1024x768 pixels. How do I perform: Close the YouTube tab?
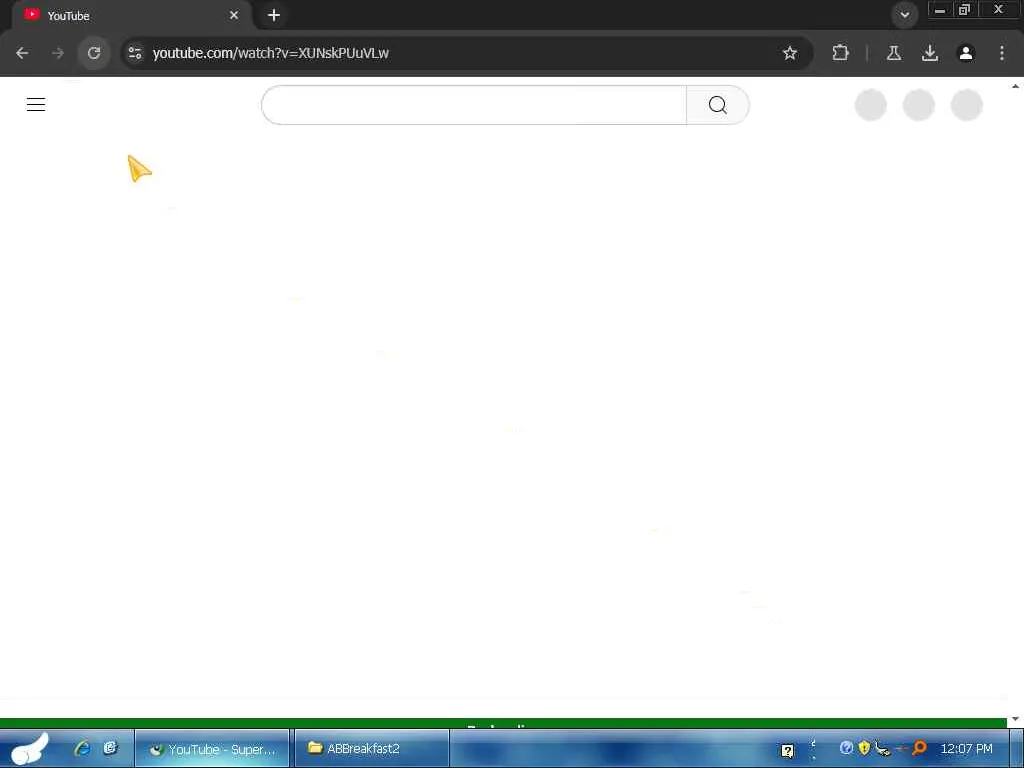coord(234,15)
